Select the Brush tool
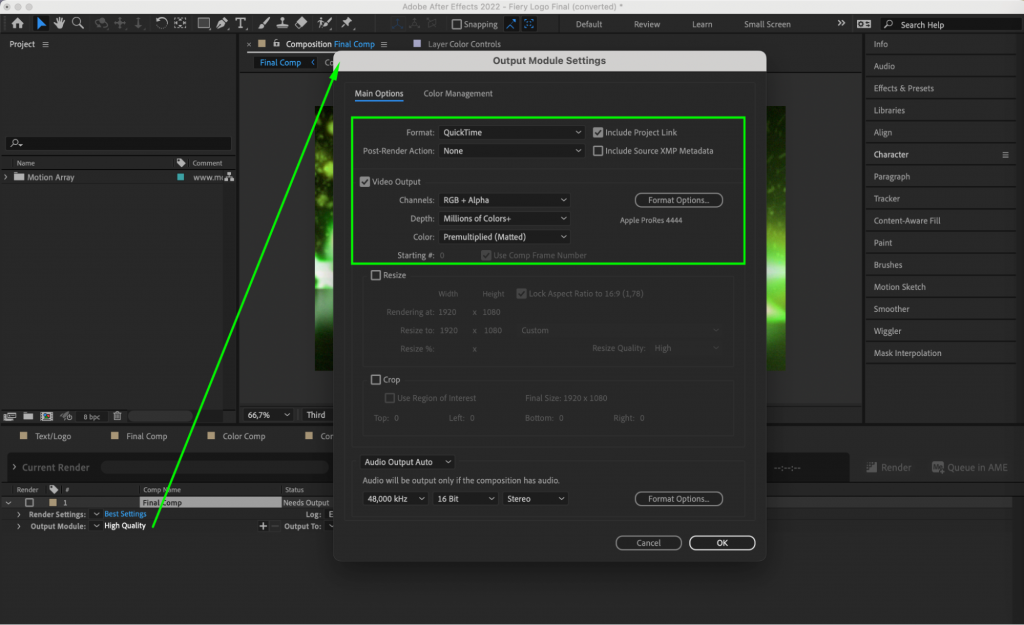The height and width of the screenshot is (625, 1024). 262,23
